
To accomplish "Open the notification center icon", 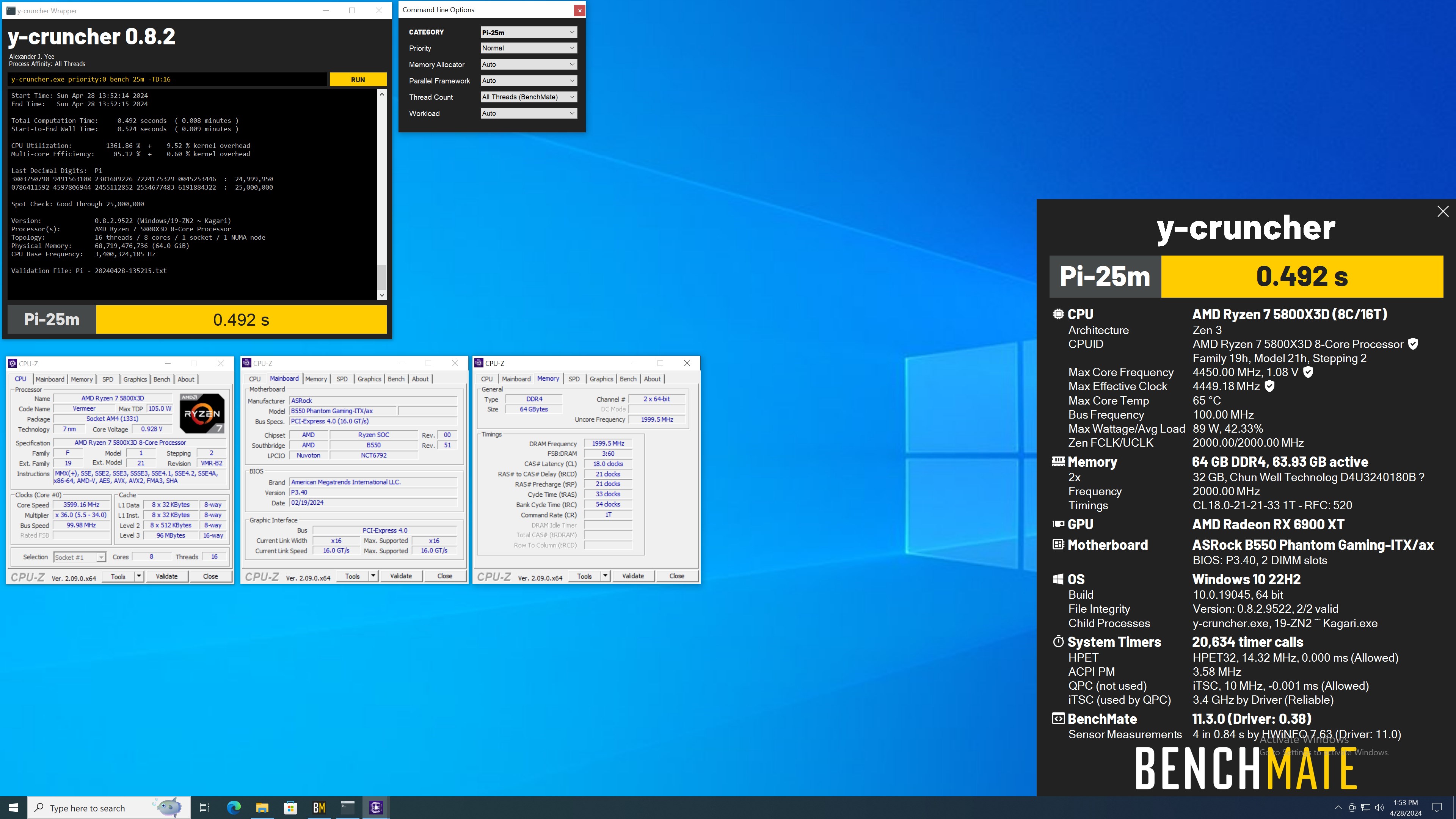I will 1437,808.
